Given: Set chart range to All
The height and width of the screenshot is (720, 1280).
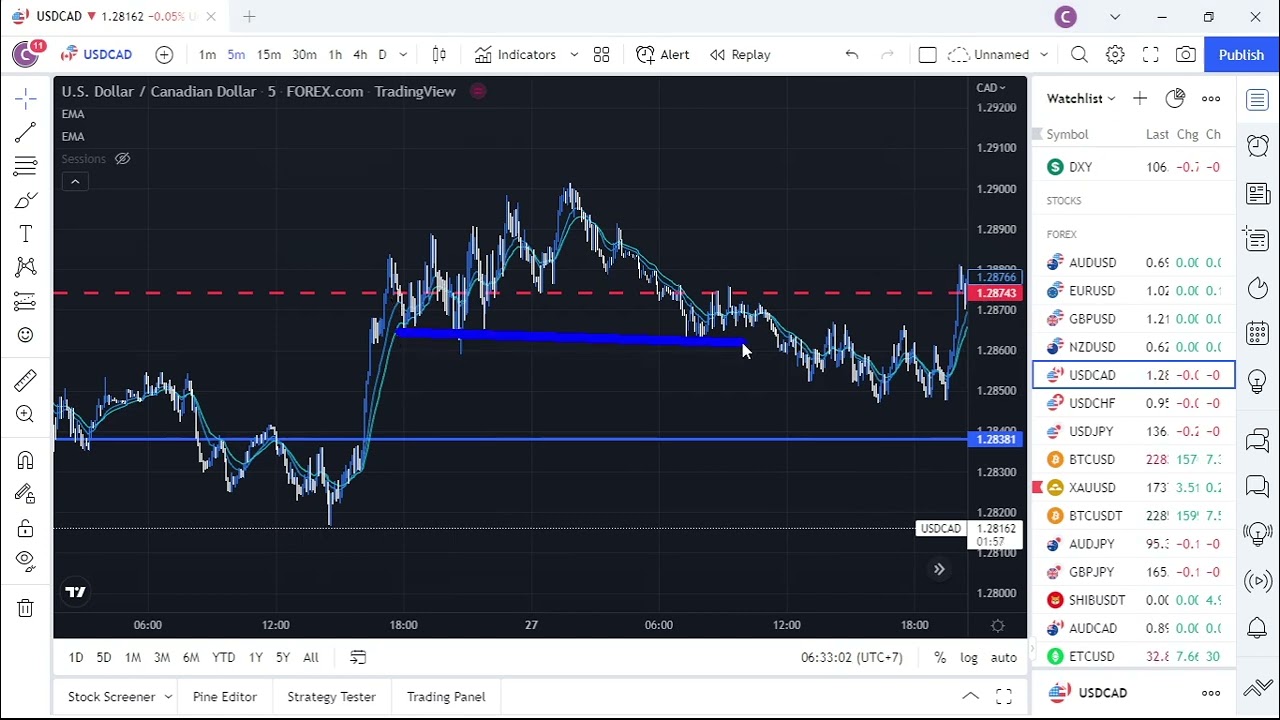Looking at the screenshot, I should pos(311,658).
